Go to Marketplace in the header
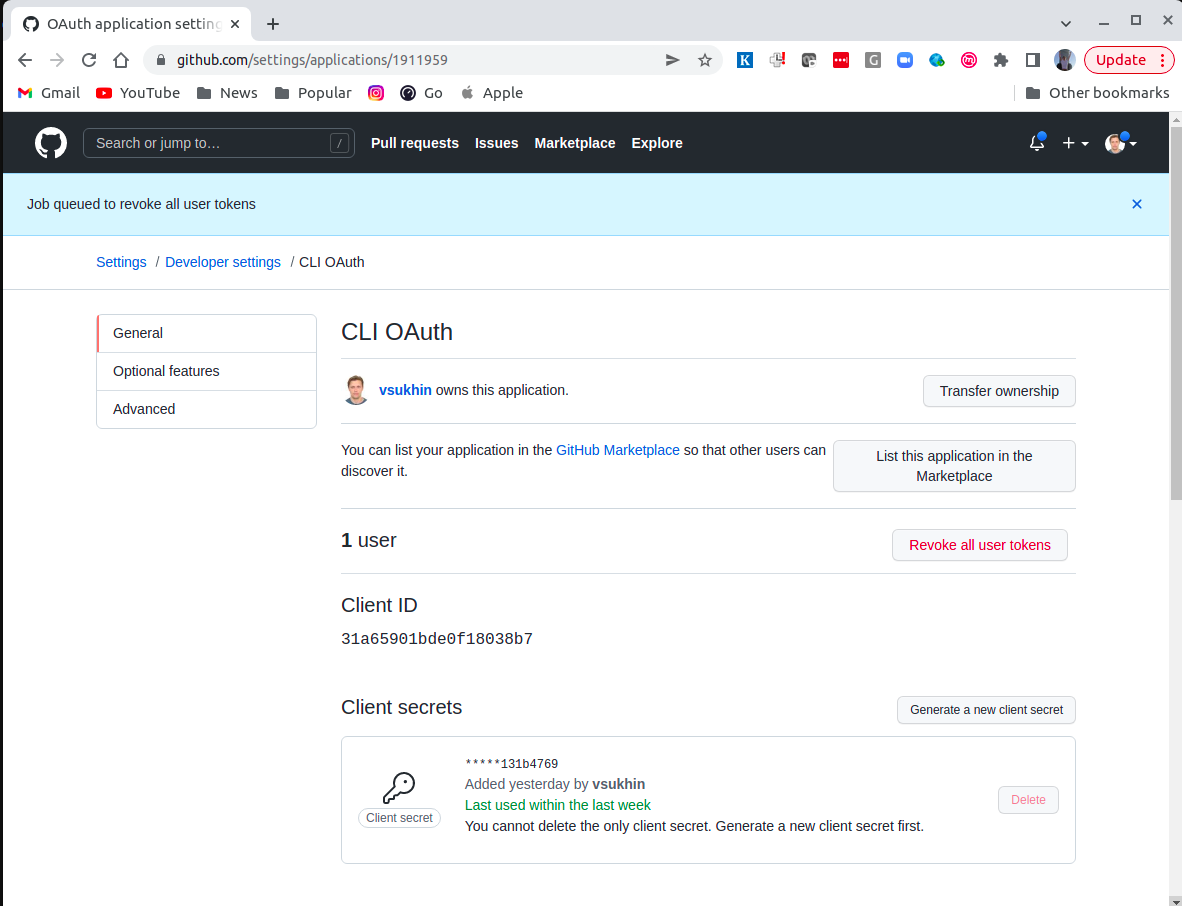The image size is (1182, 906). coord(574,143)
